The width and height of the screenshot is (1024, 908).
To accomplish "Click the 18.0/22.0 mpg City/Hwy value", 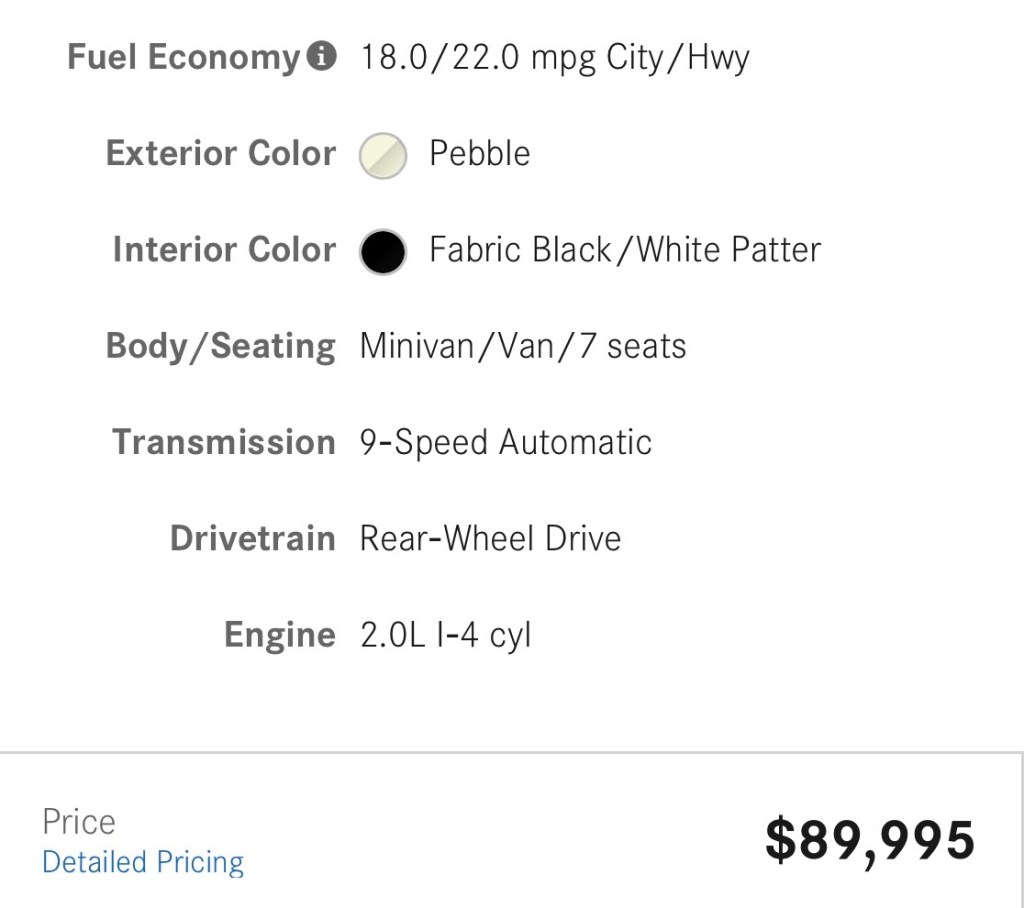I will pos(554,58).
